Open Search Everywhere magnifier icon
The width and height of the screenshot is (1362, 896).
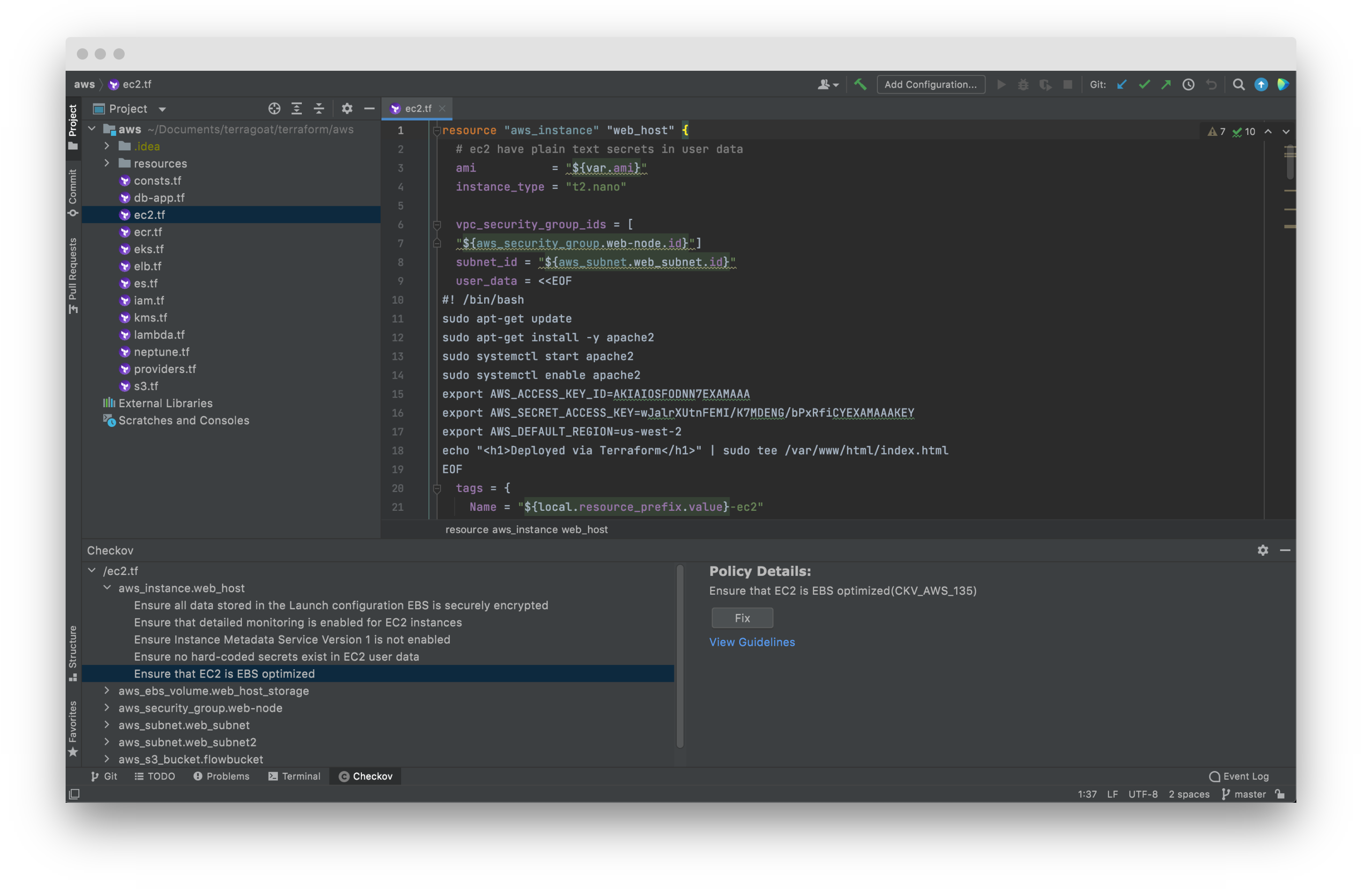(x=1238, y=85)
